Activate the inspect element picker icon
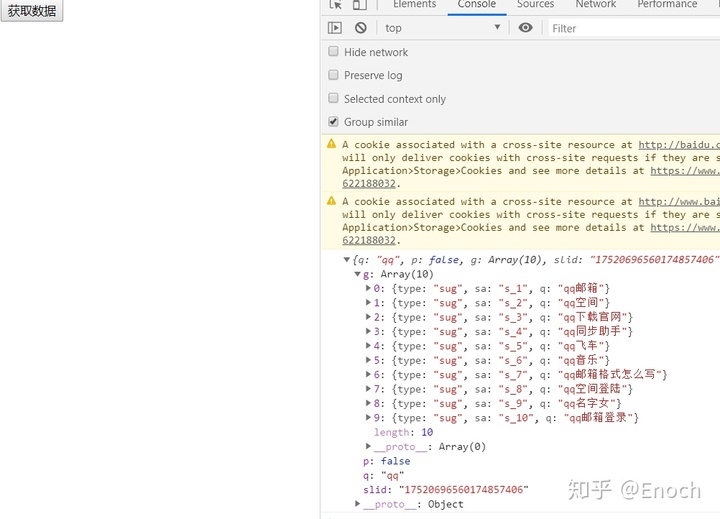Viewport: 720px width, 519px height. point(336,5)
